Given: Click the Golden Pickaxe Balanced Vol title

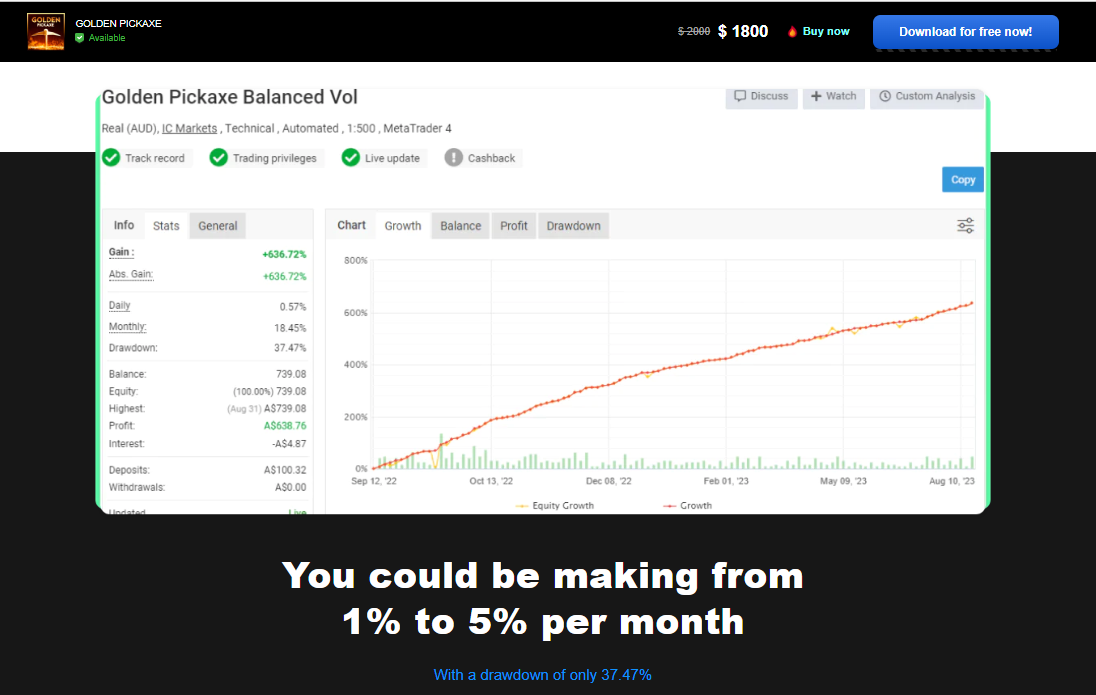Looking at the screenshot, I should (230, 97).
